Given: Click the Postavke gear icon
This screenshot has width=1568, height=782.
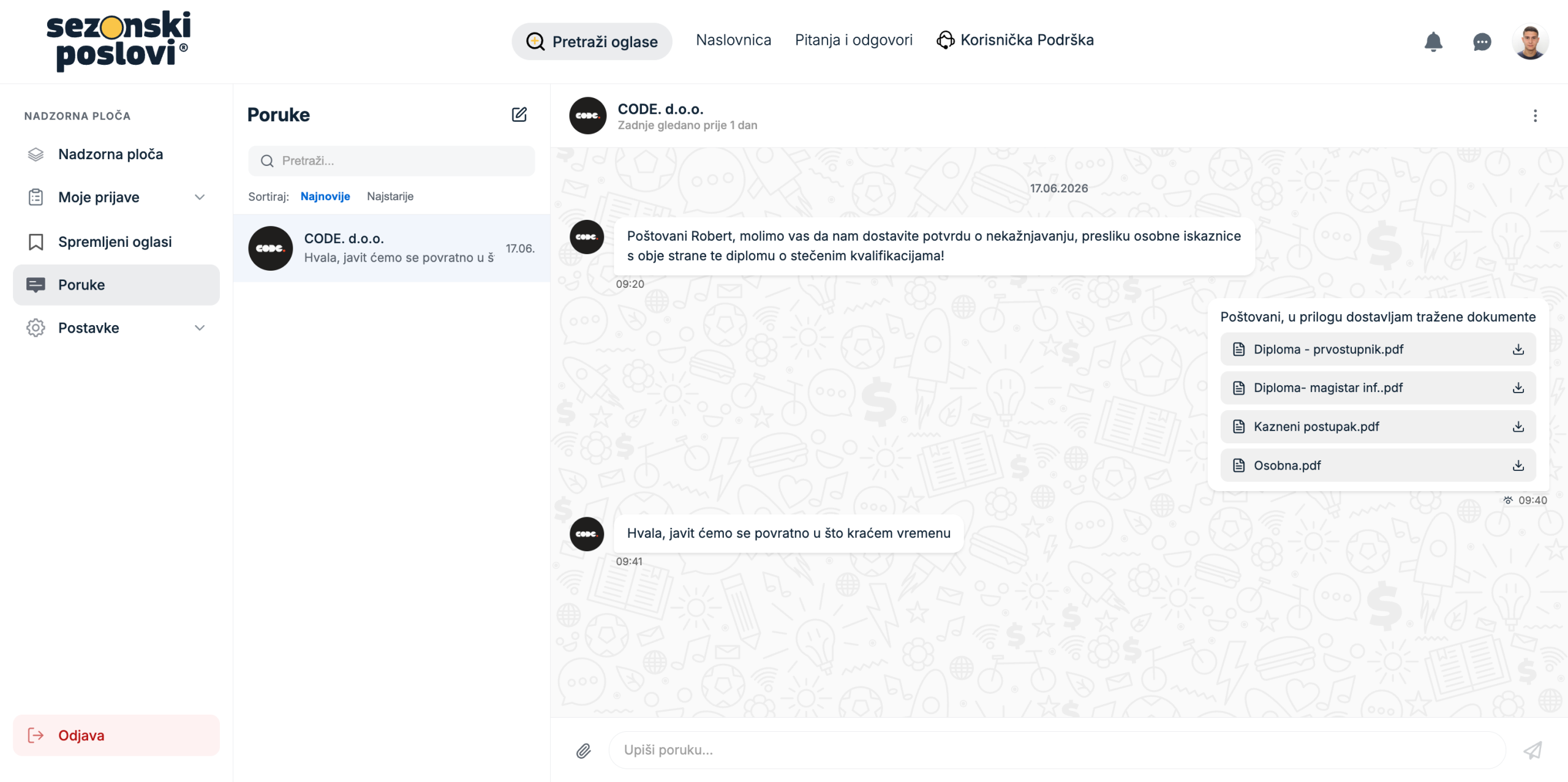Looking at the screenshot, I should [36, 328].
